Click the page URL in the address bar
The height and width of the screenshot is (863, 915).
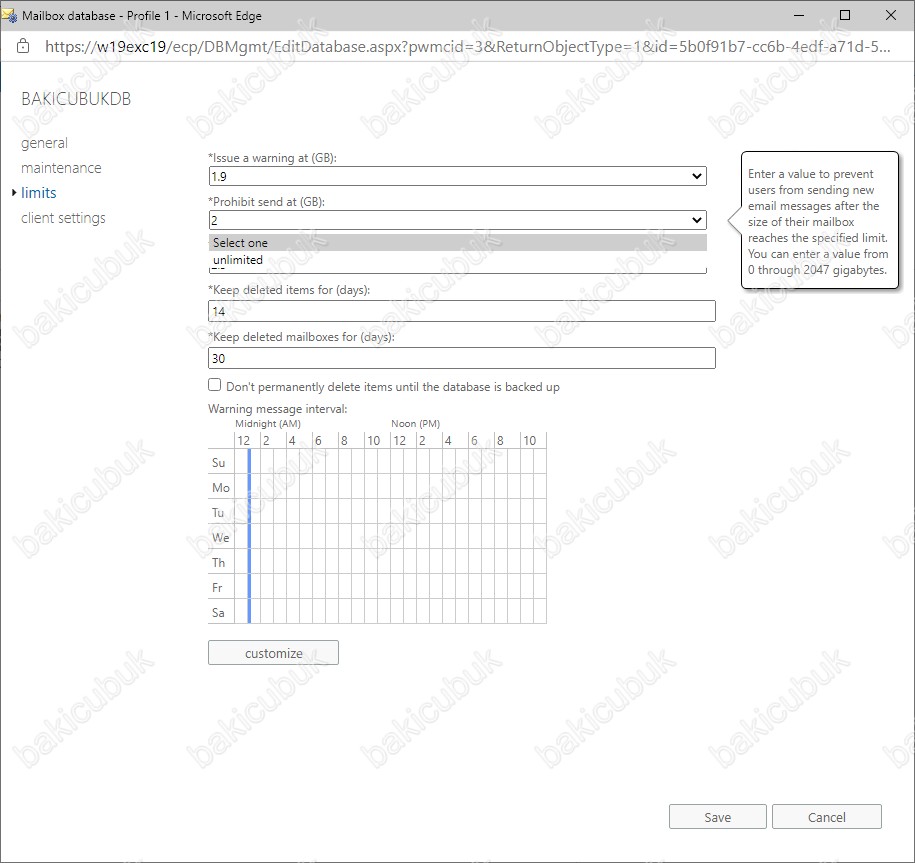[467, 47]
